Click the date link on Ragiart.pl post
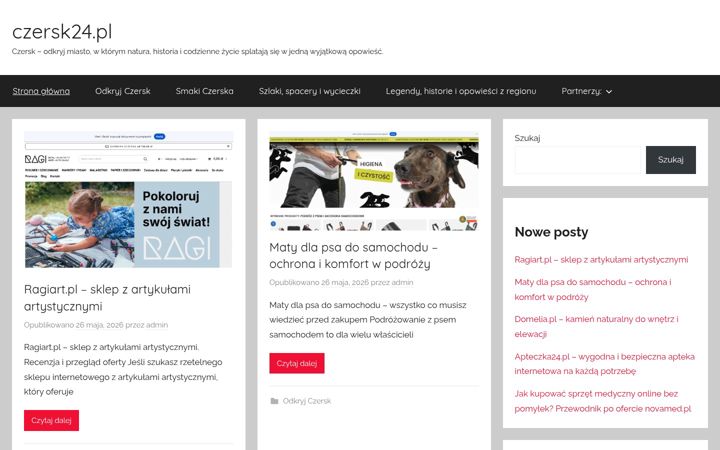Image resolution: width=720 pixels, height=450 pixels. tap(100, 325)
